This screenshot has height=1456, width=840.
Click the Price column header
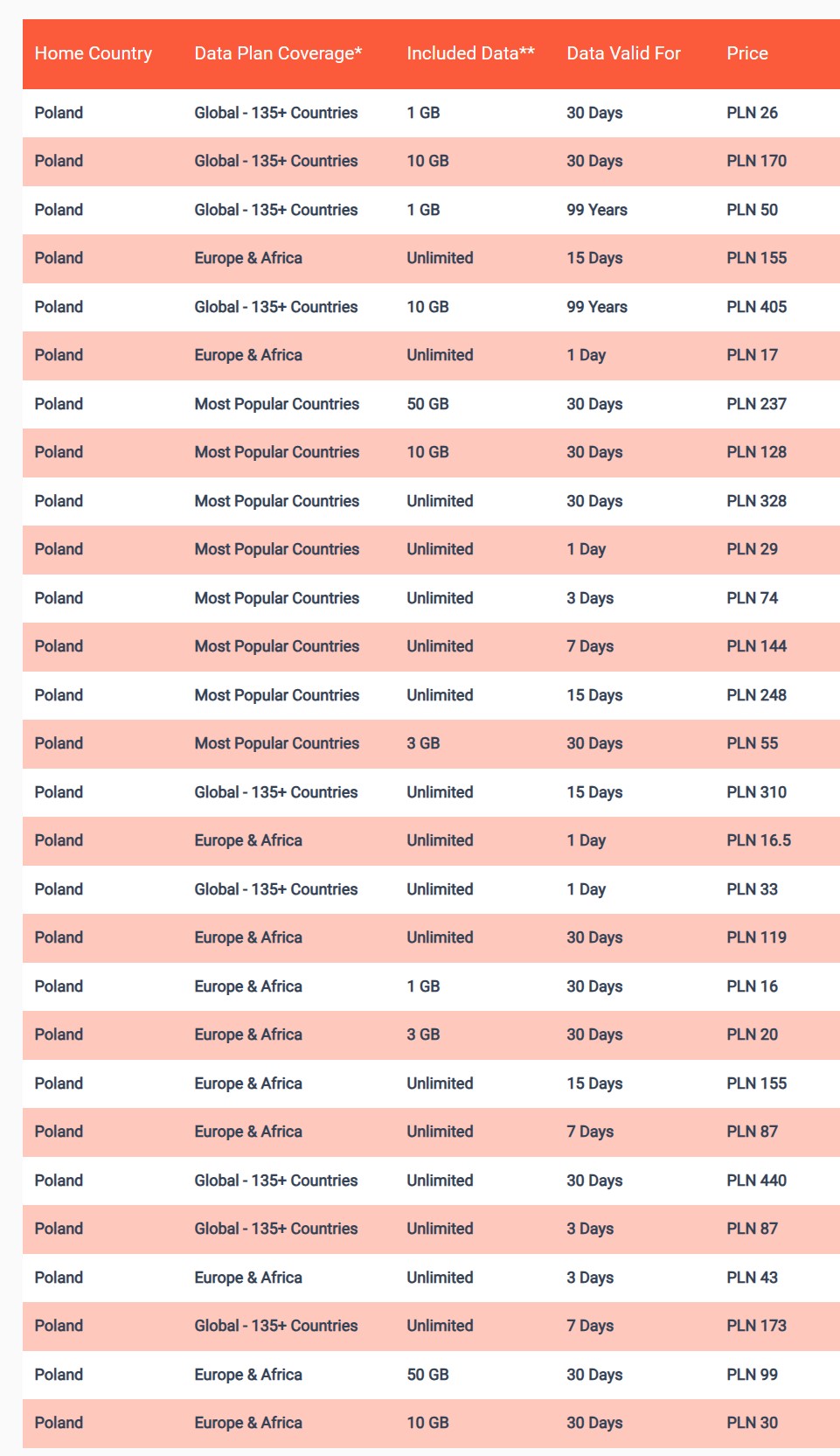click(x=747, y=53)
